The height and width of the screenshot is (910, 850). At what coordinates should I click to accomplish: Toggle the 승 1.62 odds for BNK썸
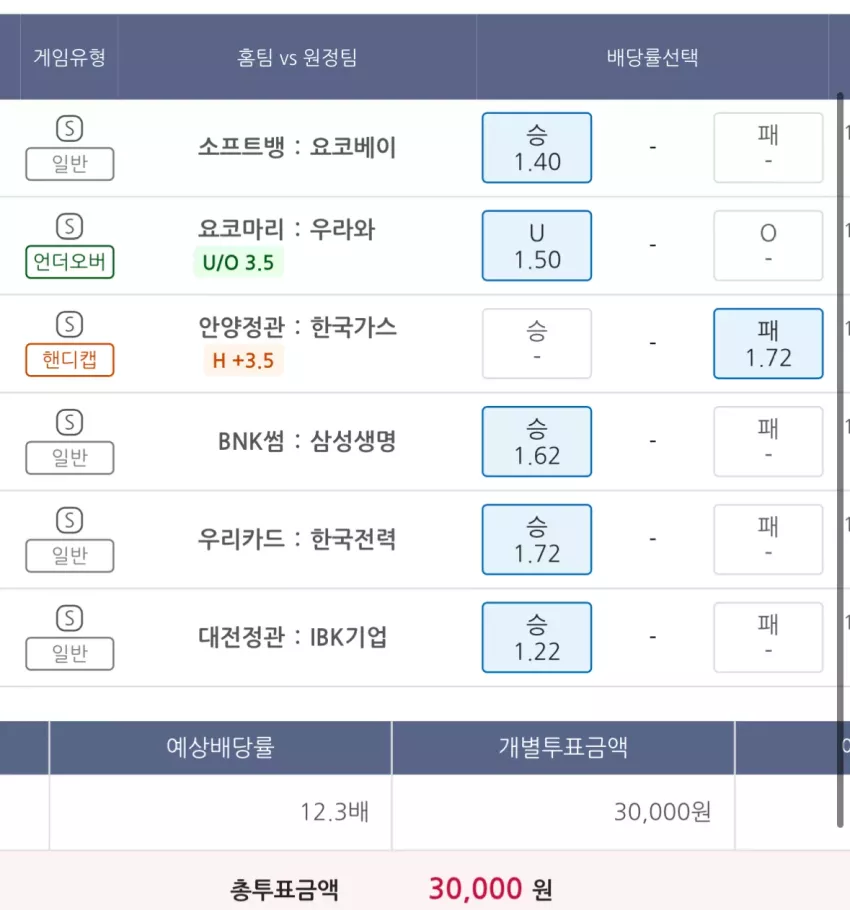(x=537, y=442)
